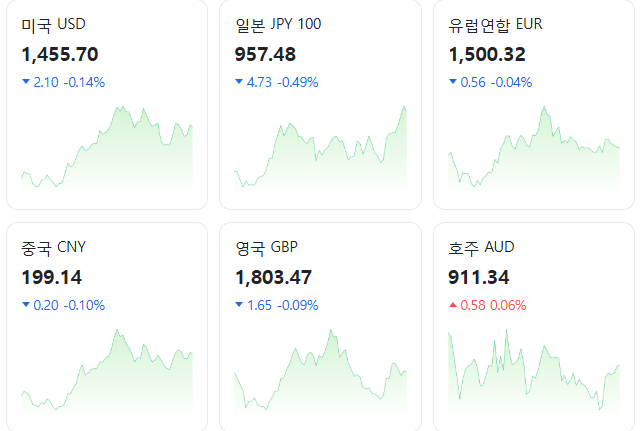The image size is (643, 431).
Task: Click the AUD red up triangle icon
Action: pos(453,305)
